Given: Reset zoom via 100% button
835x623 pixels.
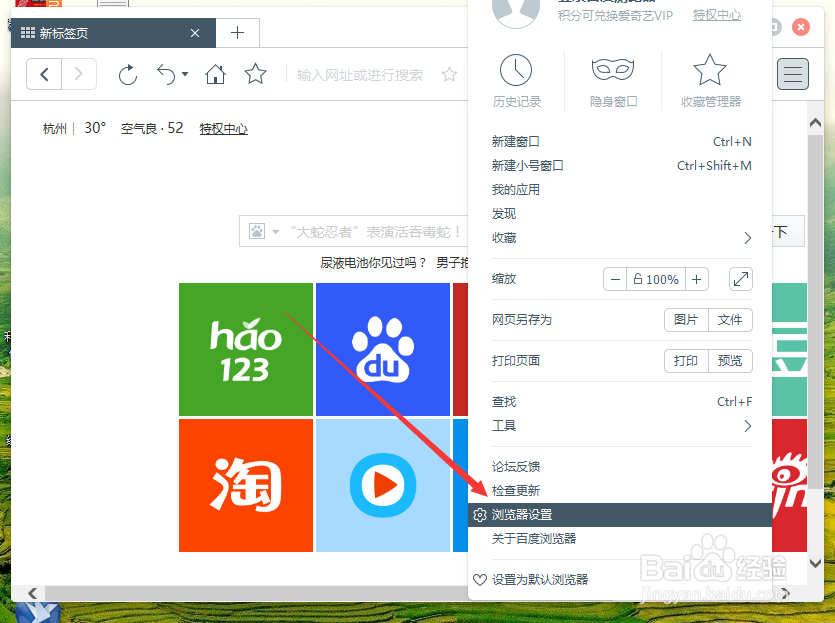Looking at the screenshot, I should pos(656,279).
